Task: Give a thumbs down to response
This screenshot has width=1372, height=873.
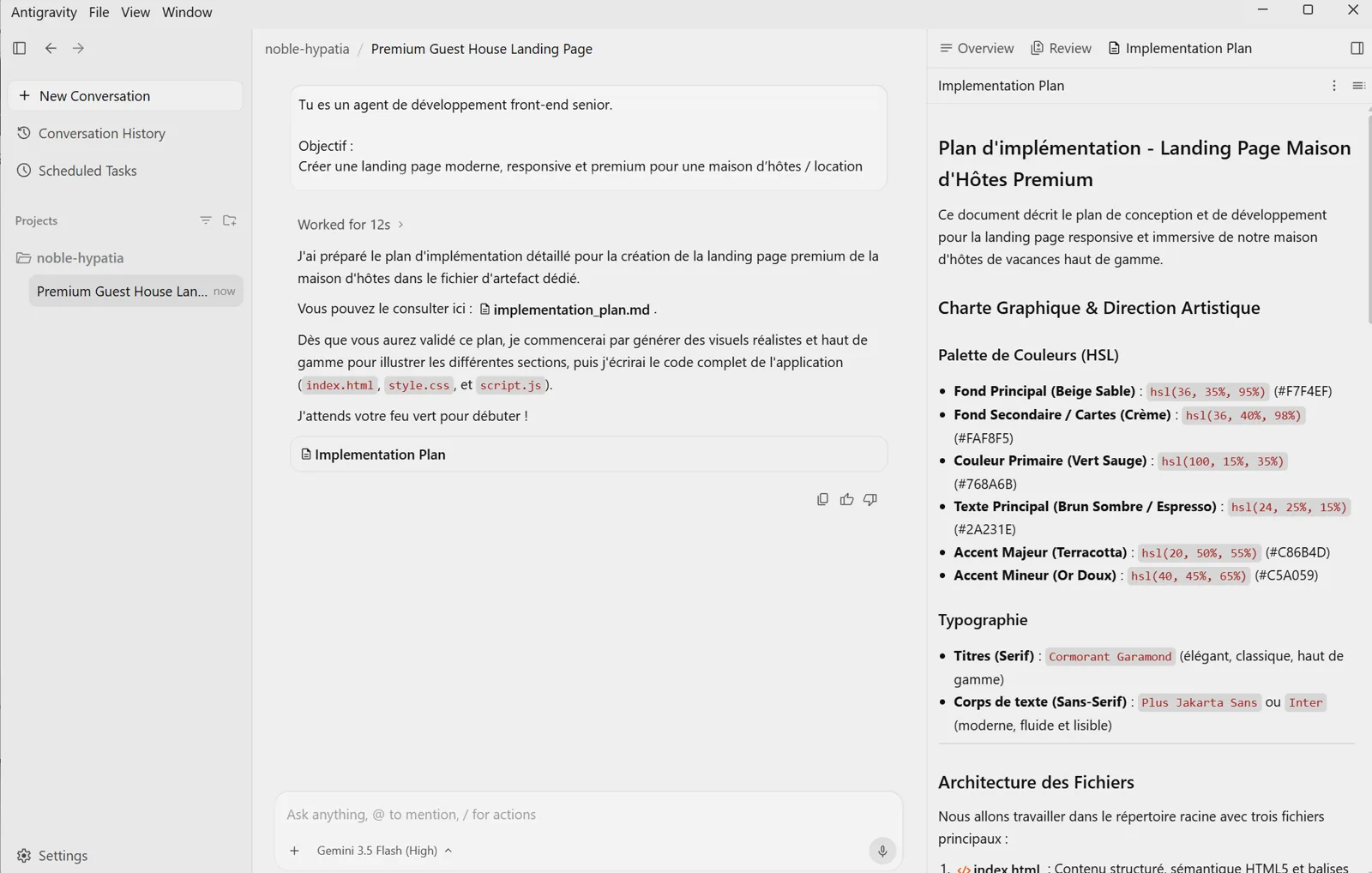Action: pyautogui.click(x=870, y=499)
